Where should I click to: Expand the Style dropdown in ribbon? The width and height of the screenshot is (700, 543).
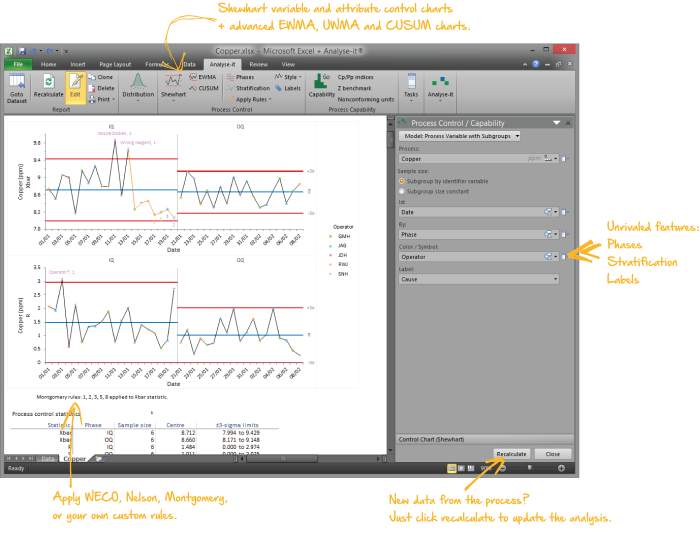[x=300, y=77]
